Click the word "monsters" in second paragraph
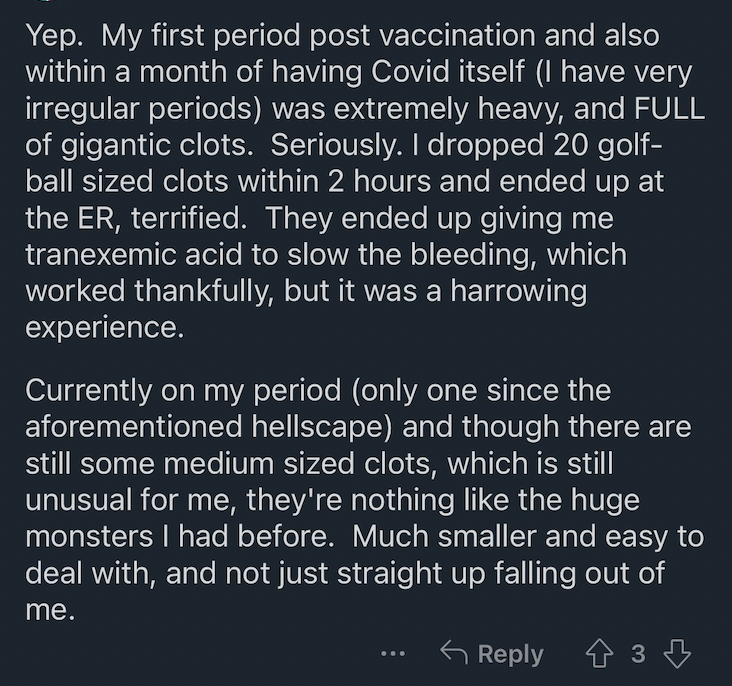732x686 pixels. [89, 537]
